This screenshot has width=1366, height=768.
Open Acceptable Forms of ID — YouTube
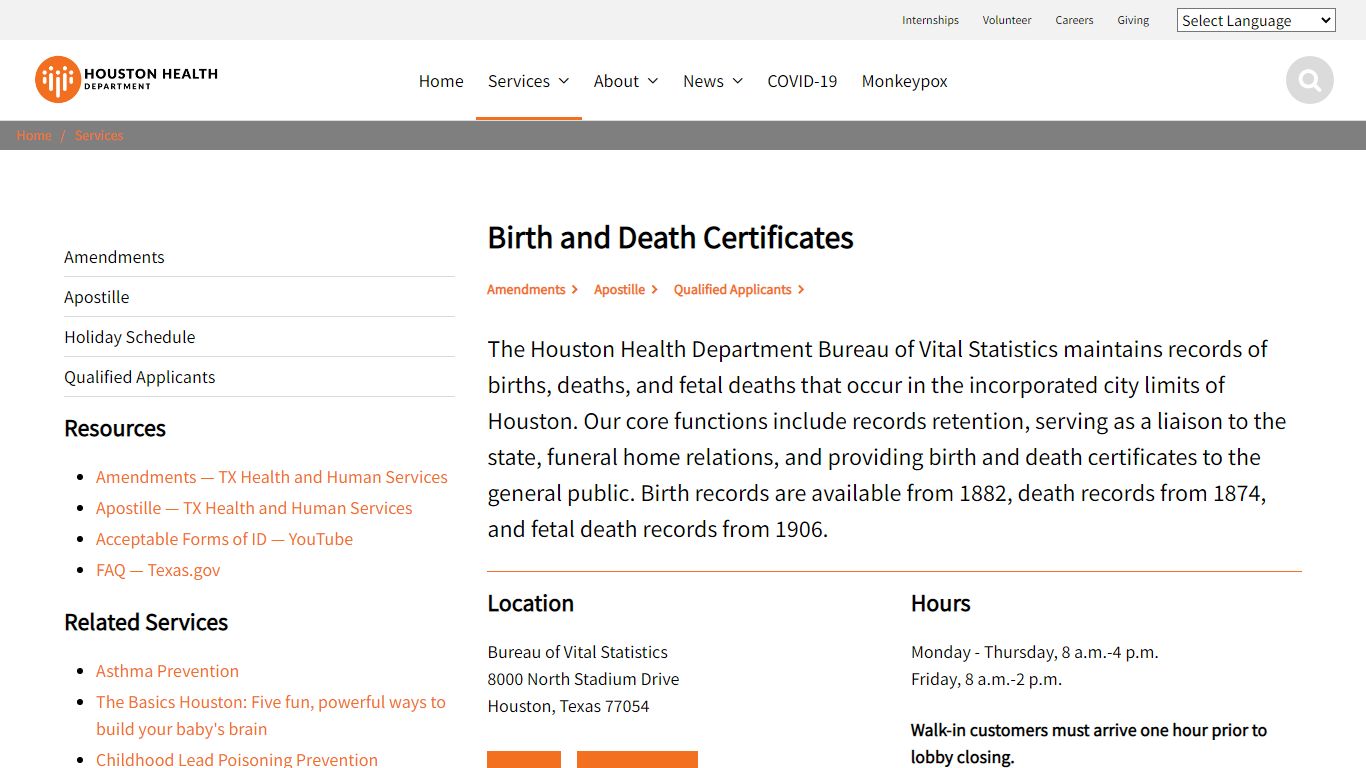tap(224, 539)
